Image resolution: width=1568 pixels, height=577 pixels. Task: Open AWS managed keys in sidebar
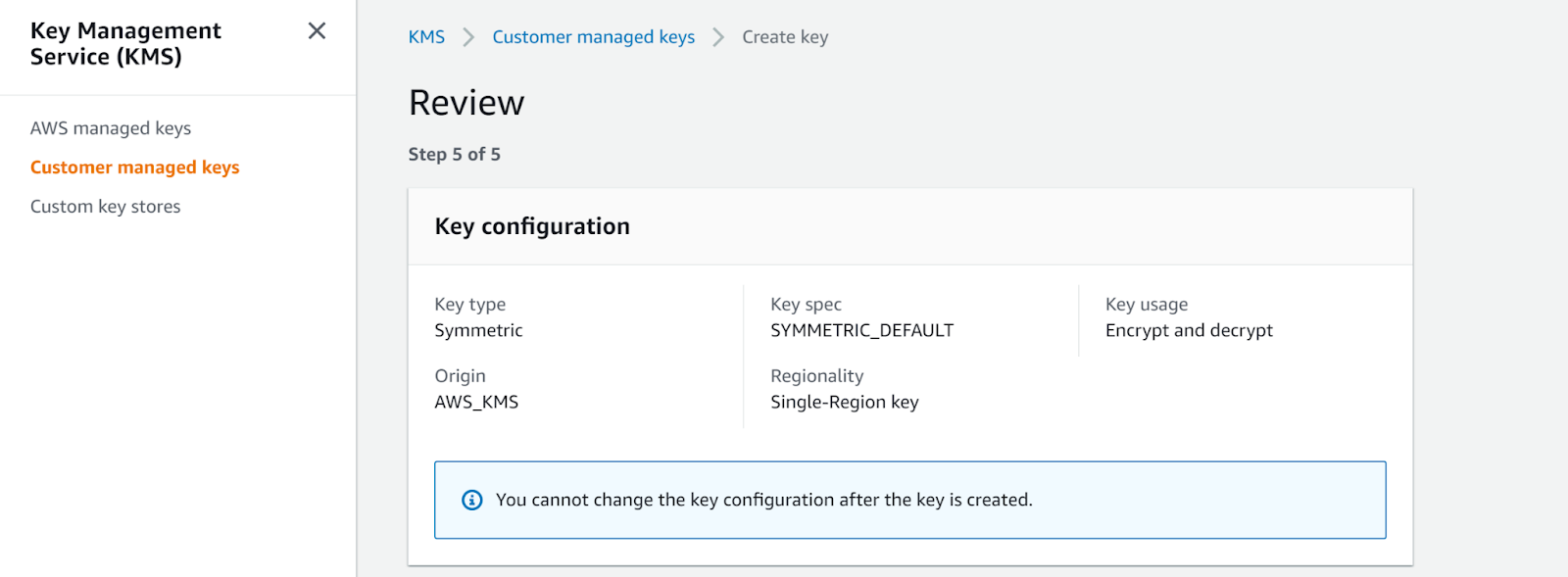[x=111, y=128]
